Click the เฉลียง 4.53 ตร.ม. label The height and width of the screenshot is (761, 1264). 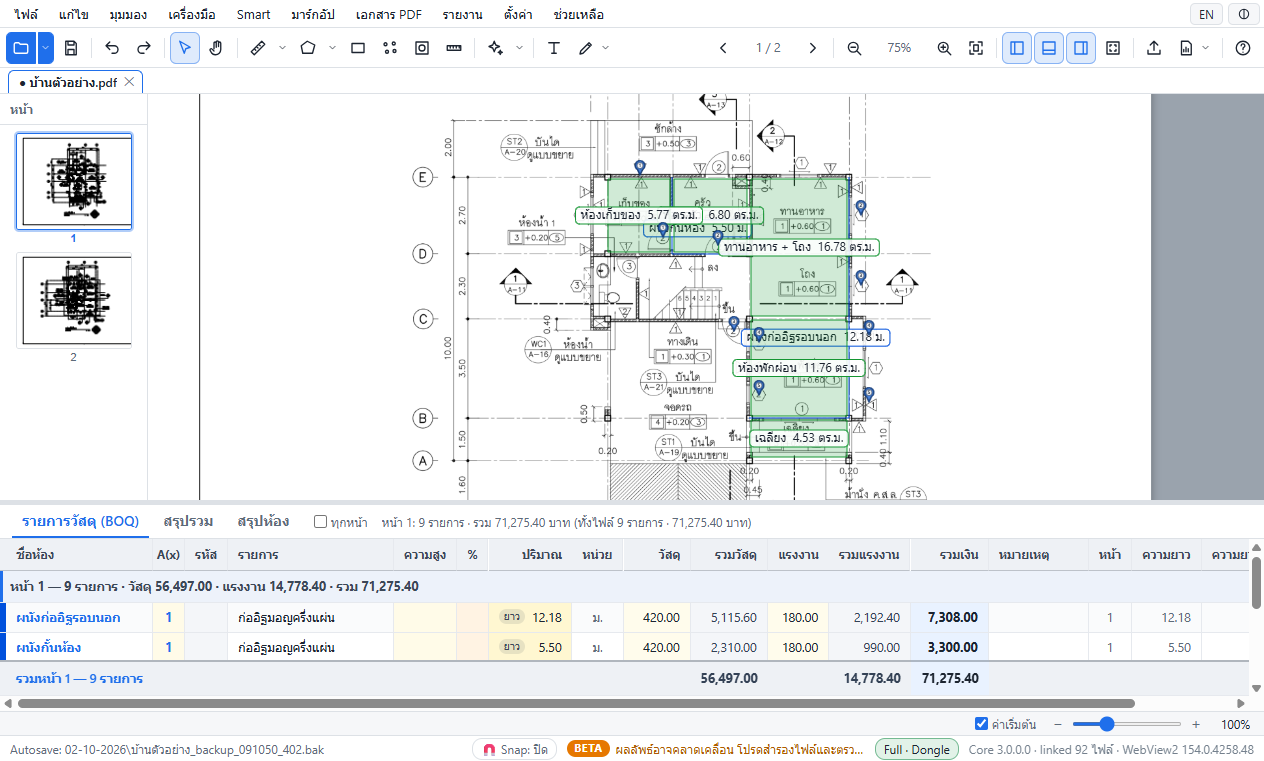click(x=799, y=438)
